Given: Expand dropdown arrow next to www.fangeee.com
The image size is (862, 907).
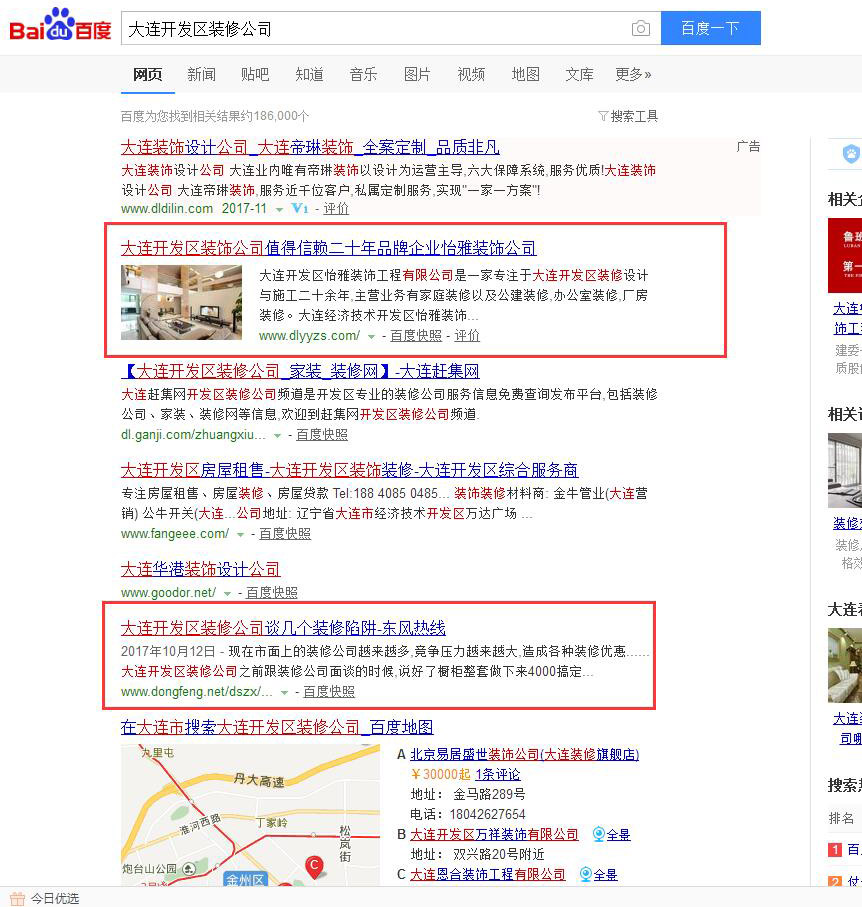Looking at the screenshot, I should pos(240,534).
